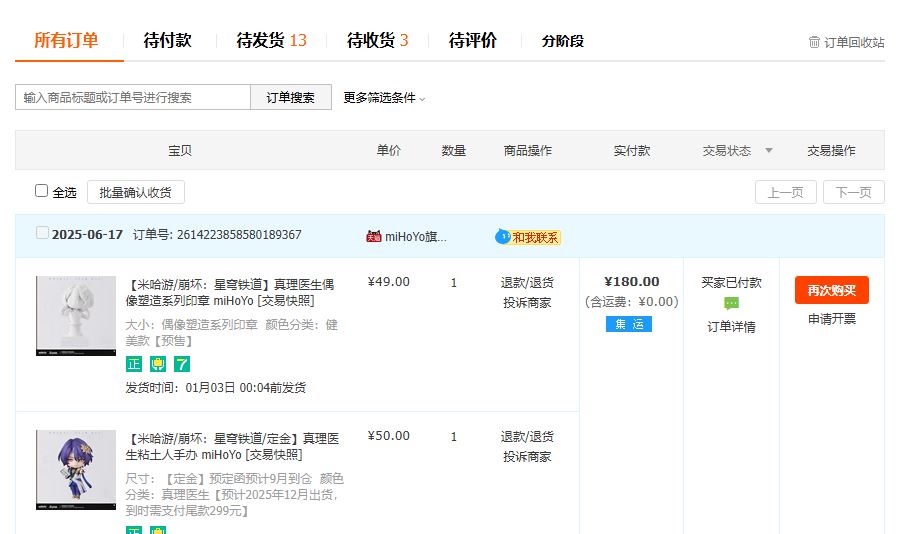Open the purple-haired figure product thumbnail
905x534 pixels.
pos(76,470)
